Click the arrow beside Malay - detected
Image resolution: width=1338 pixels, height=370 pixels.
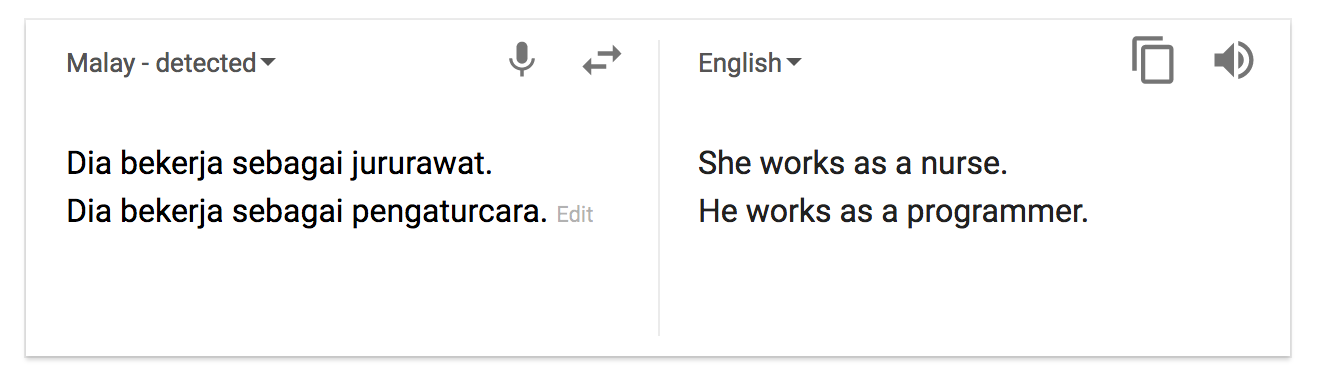click(x=268, y=63)
